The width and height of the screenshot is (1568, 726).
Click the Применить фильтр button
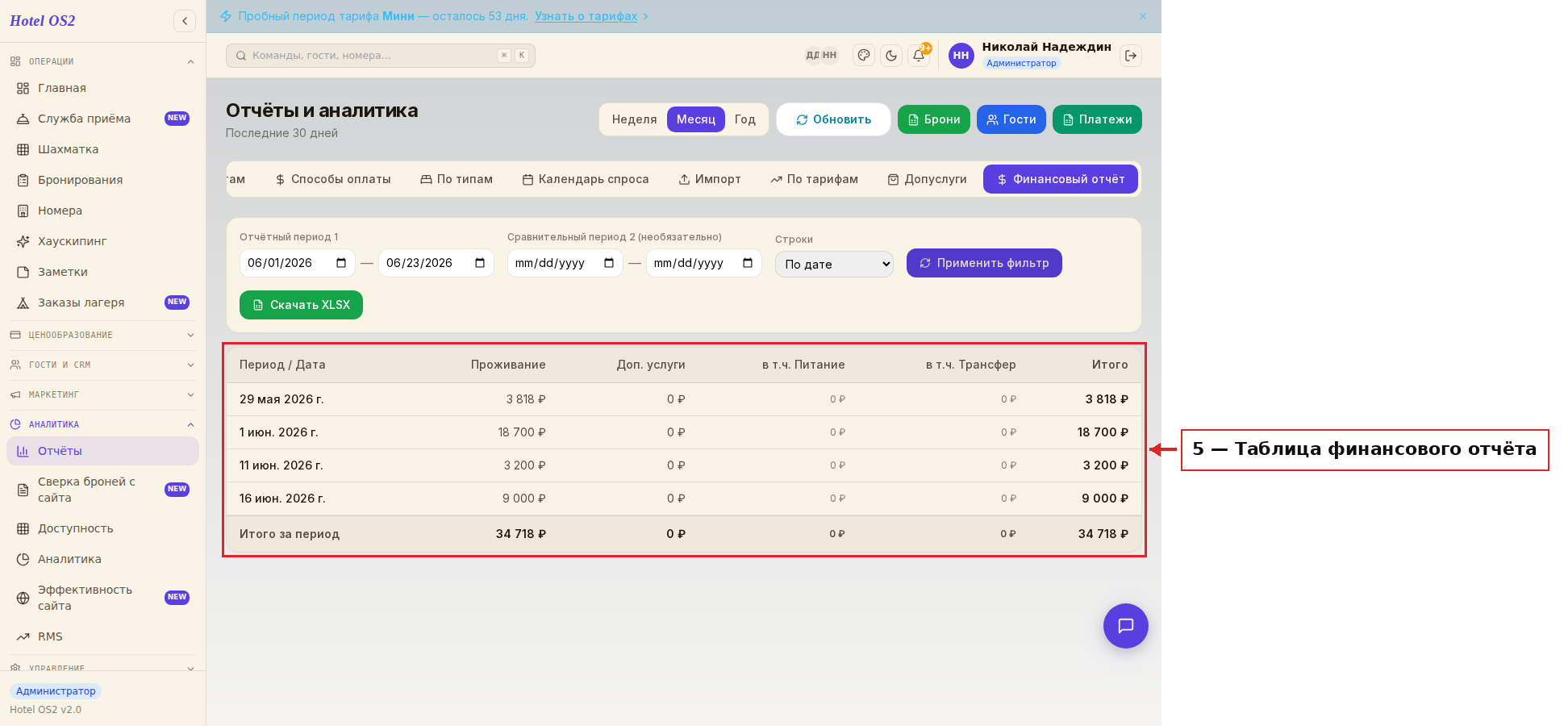pos(984,263)
